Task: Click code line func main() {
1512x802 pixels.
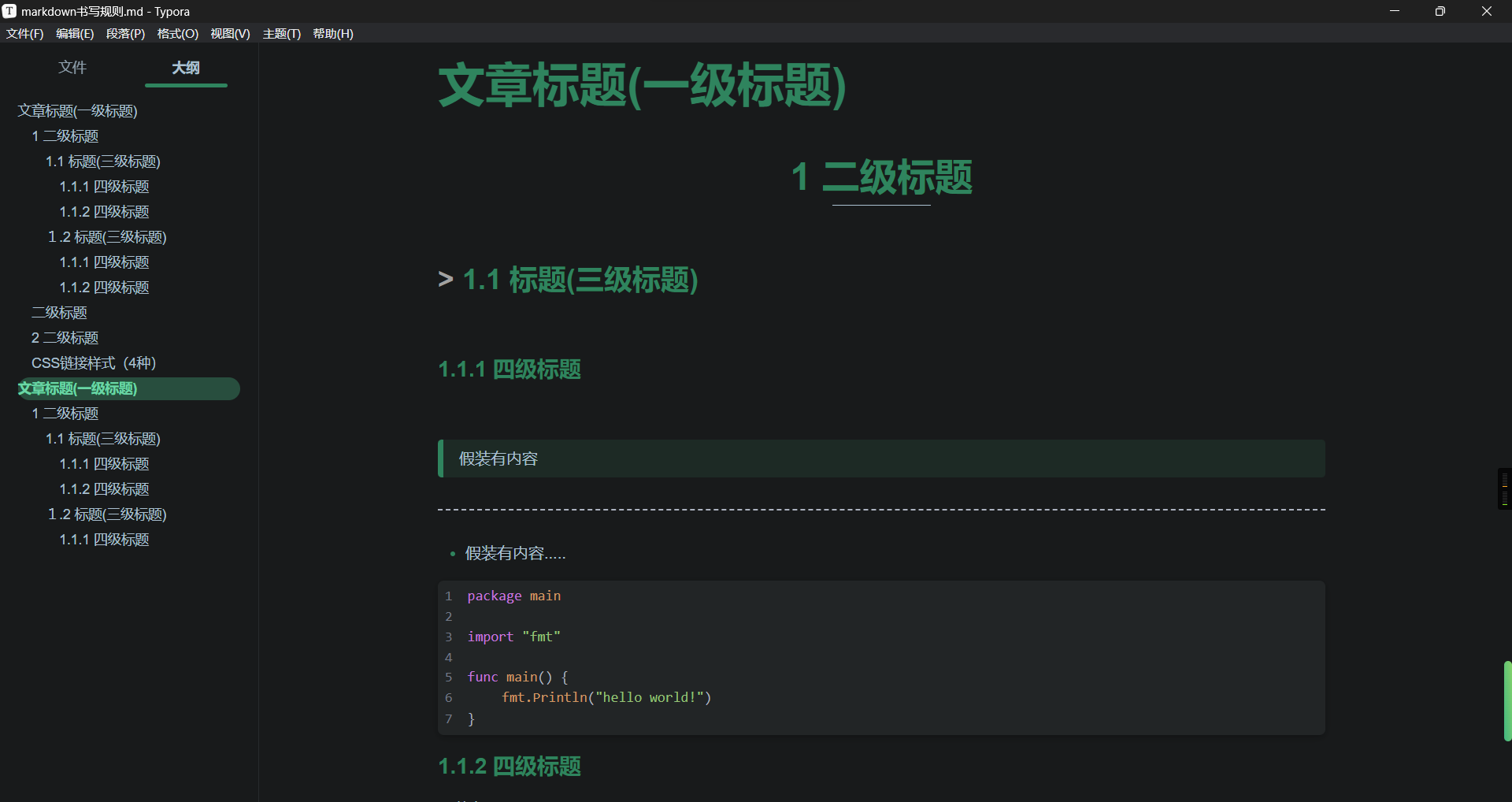Action: [517, 678]
